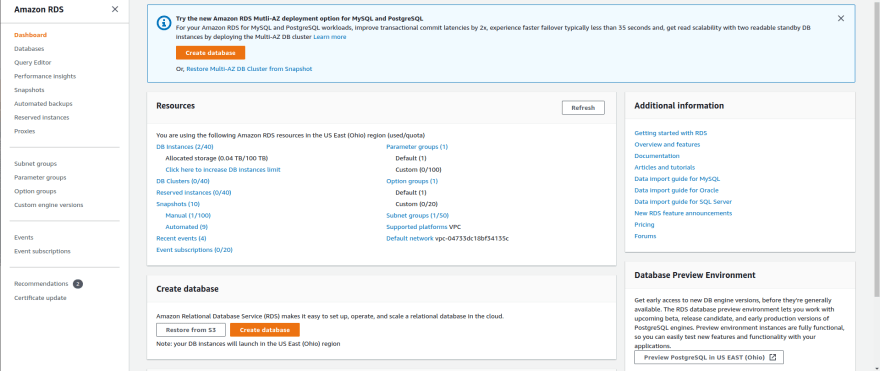Open Data import guide for Oracle
The width and height of the screenshot is (880, 371).
[x=676, y=190]
